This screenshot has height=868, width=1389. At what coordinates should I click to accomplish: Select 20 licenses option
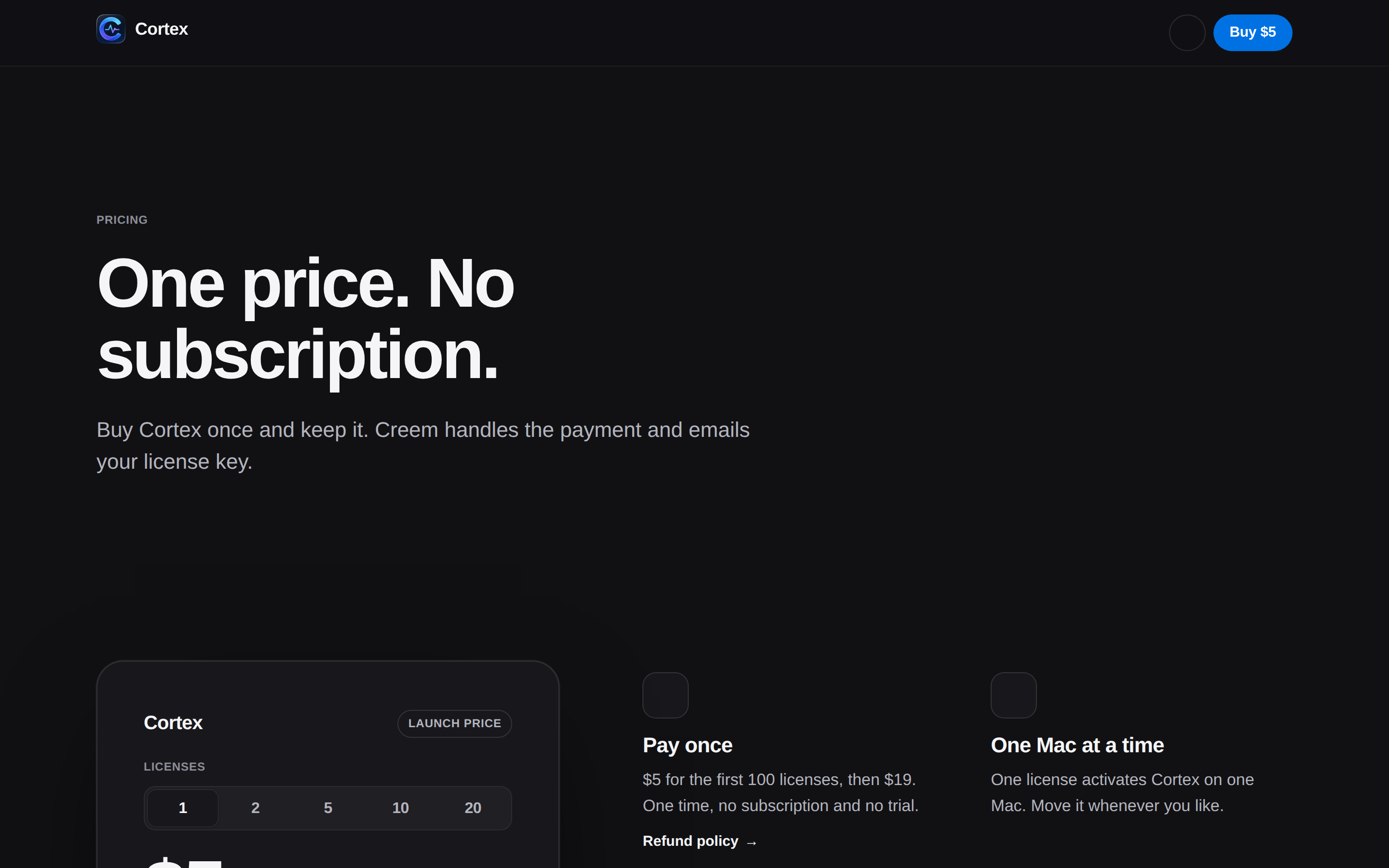pyautogui.click(x=473, y=808)
